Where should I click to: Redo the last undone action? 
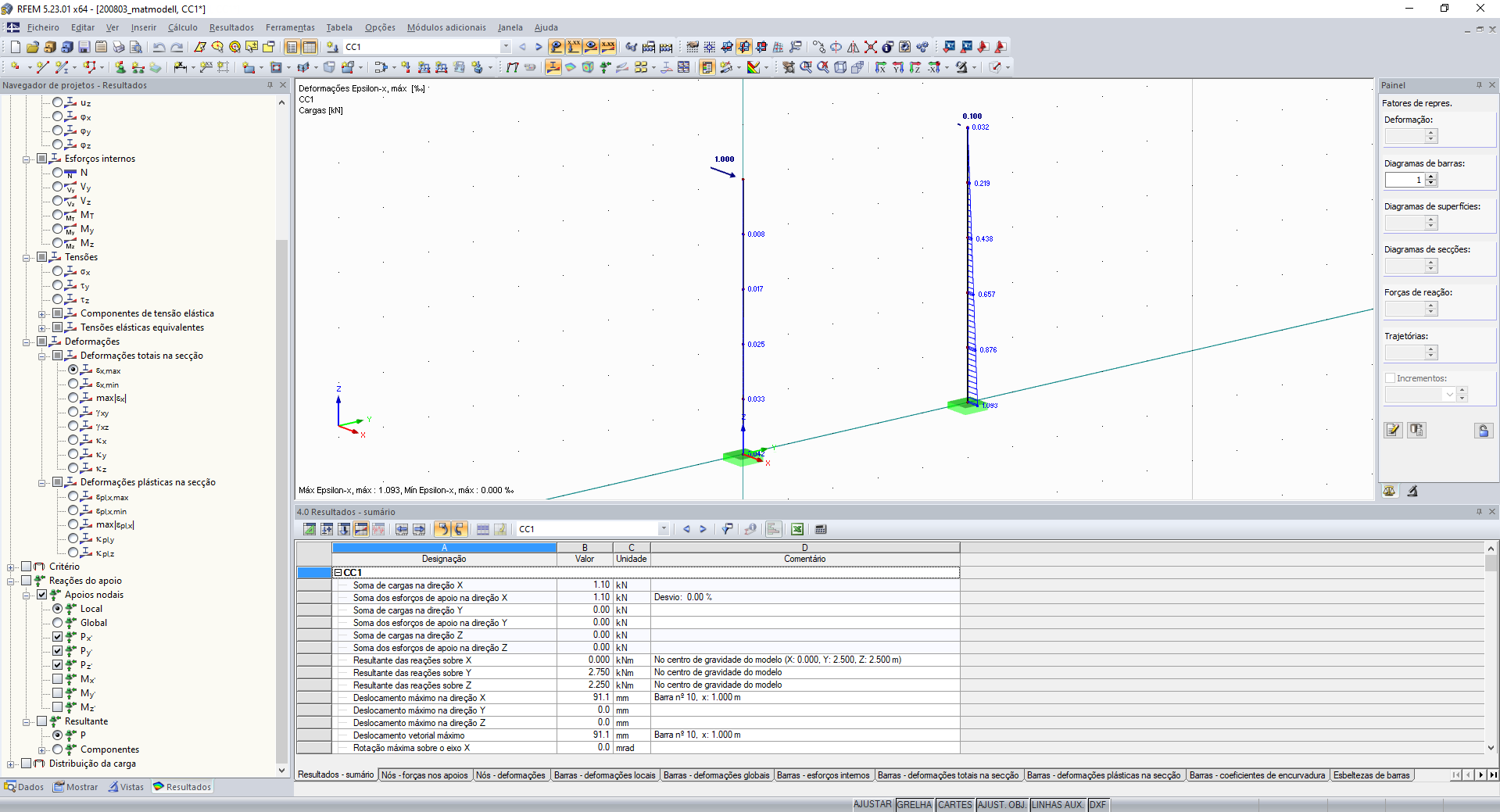177,47
